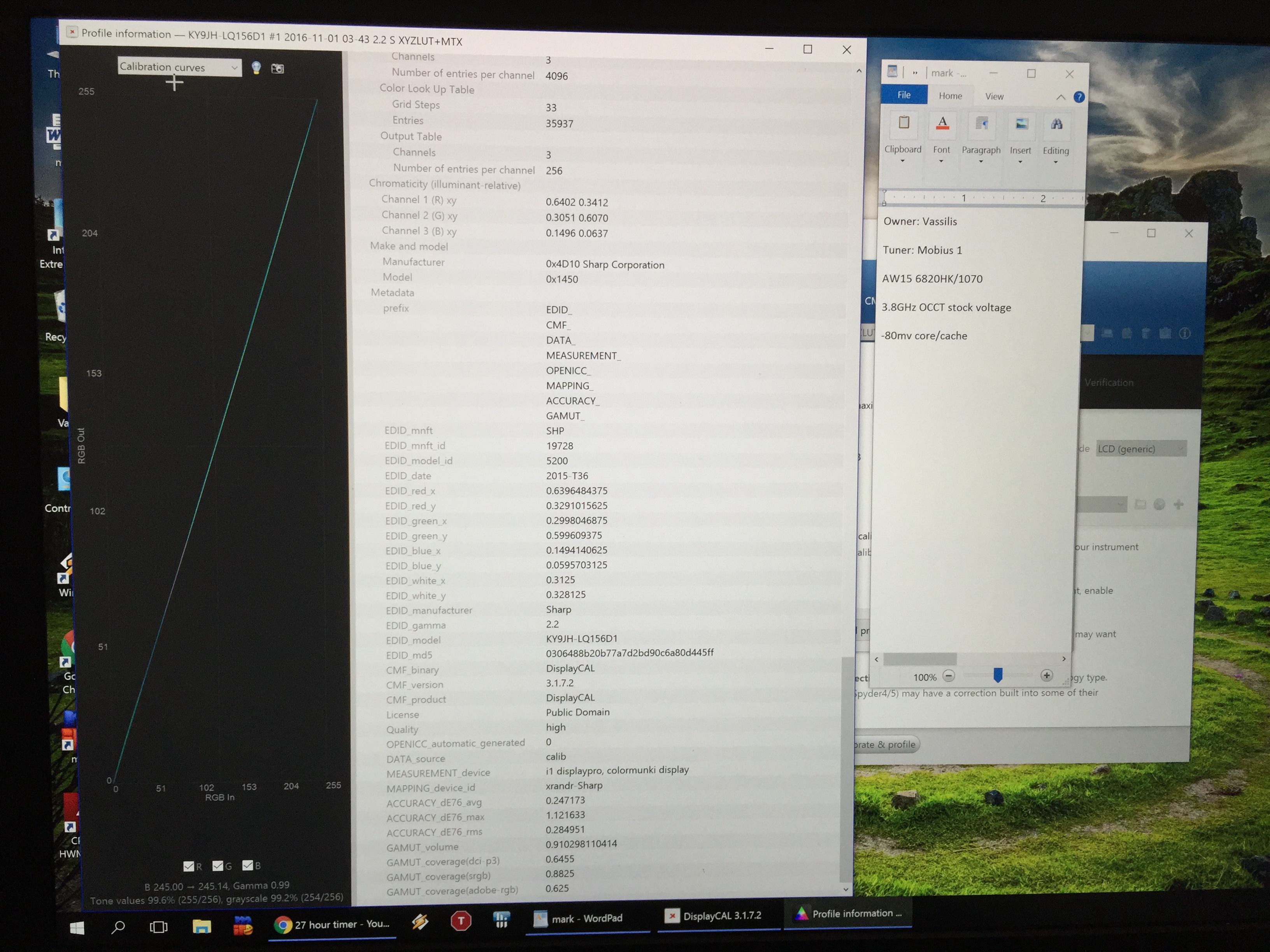
Task: Click the '-80mv core/cache' line in WordPad
Action: point(924,336)
